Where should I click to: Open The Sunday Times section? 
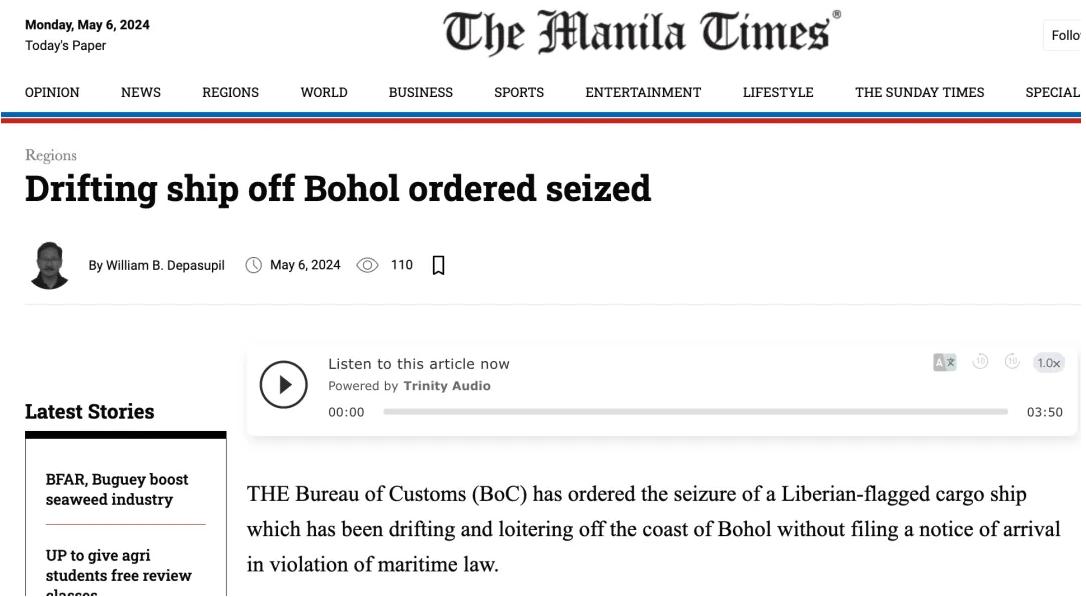pyautogui.click(x=920, y=92)
